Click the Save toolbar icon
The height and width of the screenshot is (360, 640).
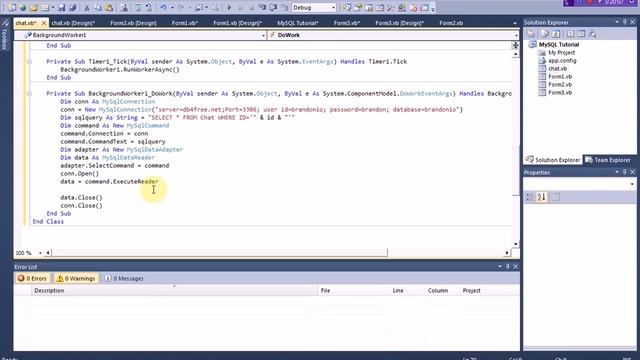(62, 8)
